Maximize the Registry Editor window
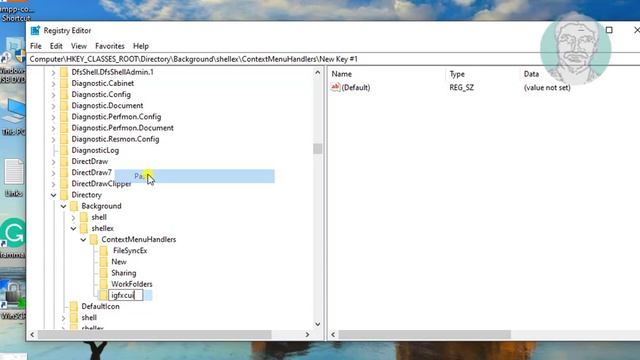The height and width of the screenshot is (360, 640). [x=609, y=30]
